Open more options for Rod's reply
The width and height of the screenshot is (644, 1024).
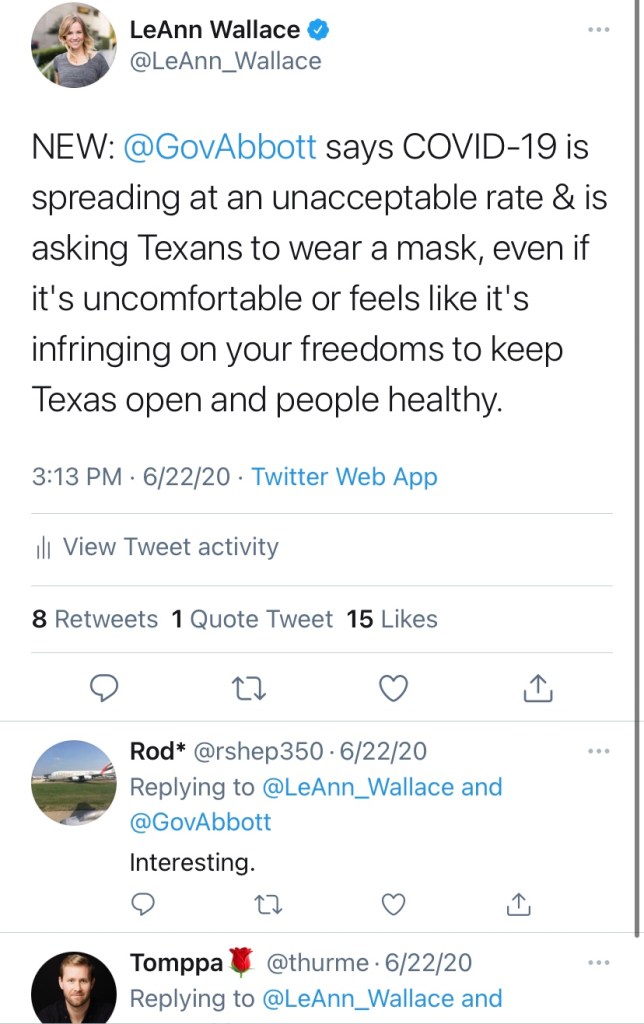coord(598,751)
